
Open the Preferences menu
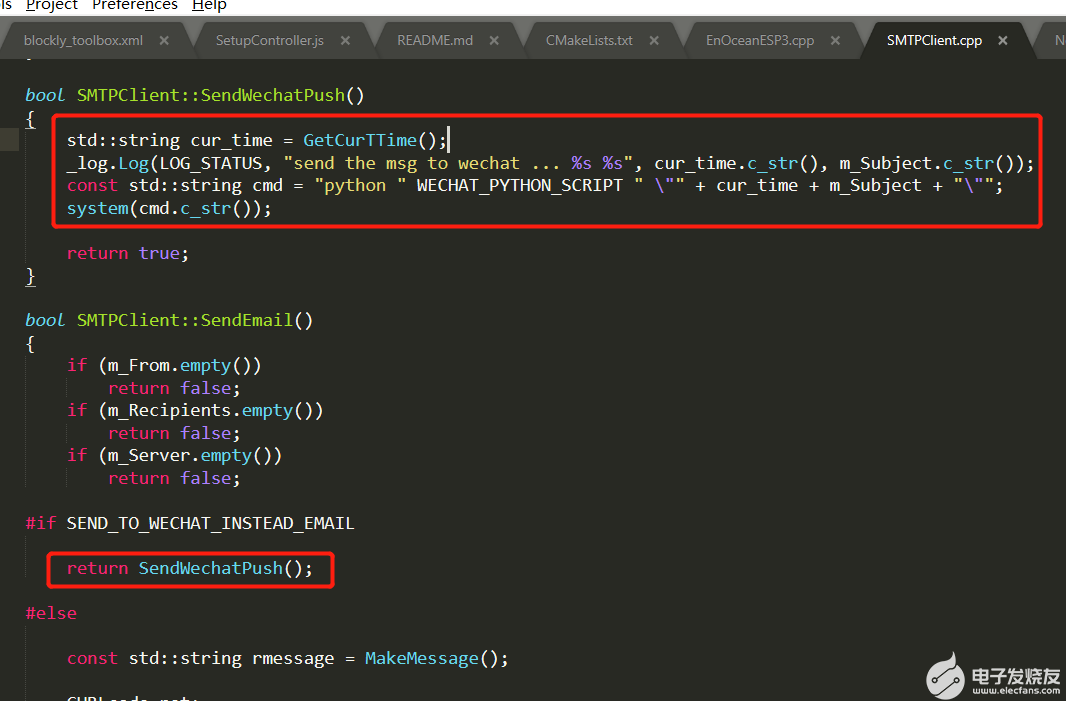click(135, 5)
